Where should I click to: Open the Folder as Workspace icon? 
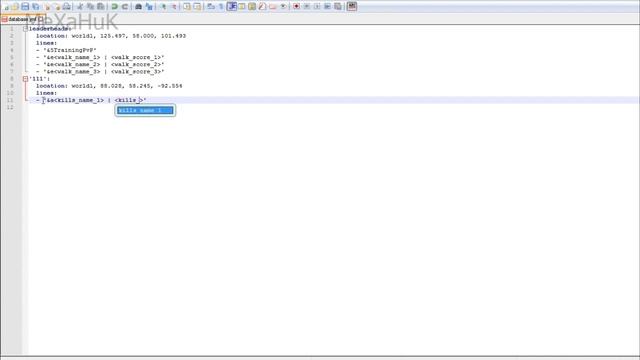pos(273,7)
